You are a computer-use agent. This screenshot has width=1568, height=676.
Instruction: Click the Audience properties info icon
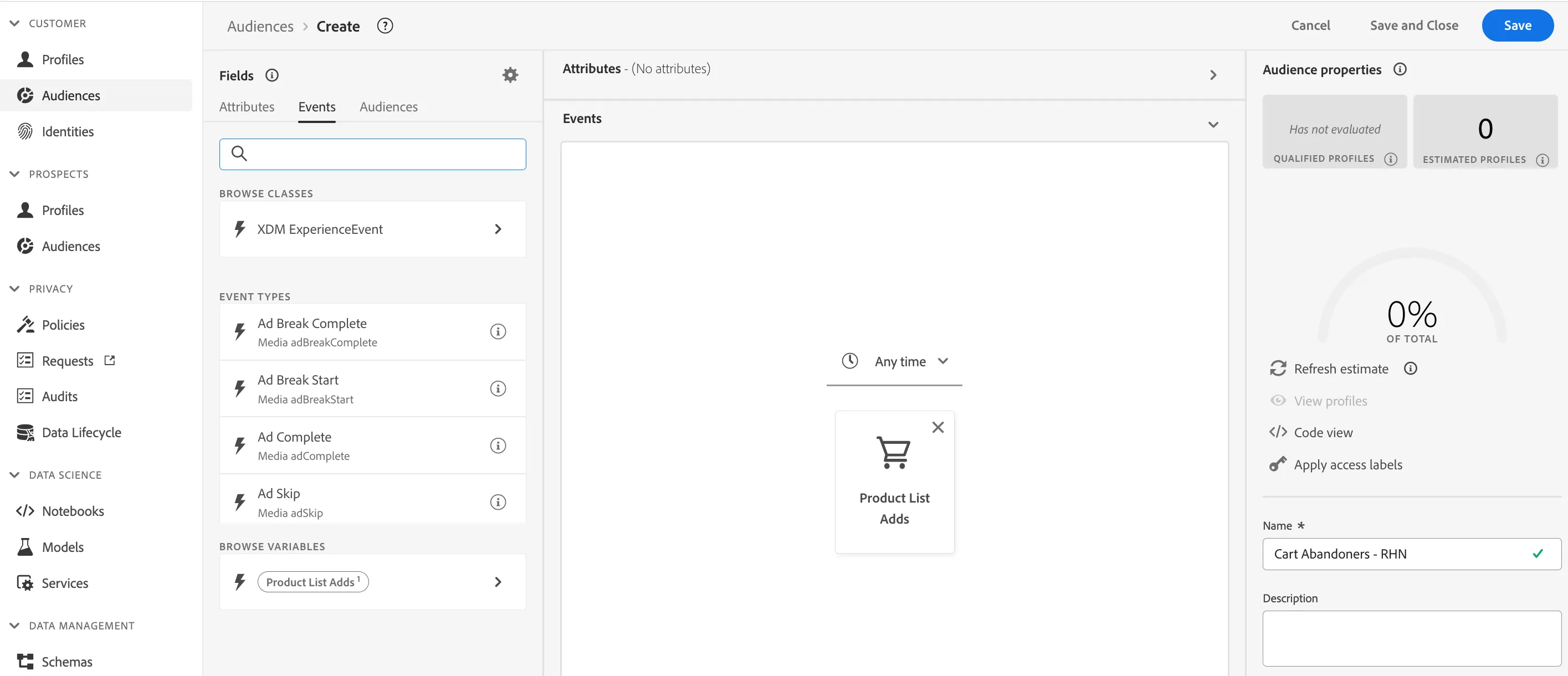click(x=1400, y=69)
